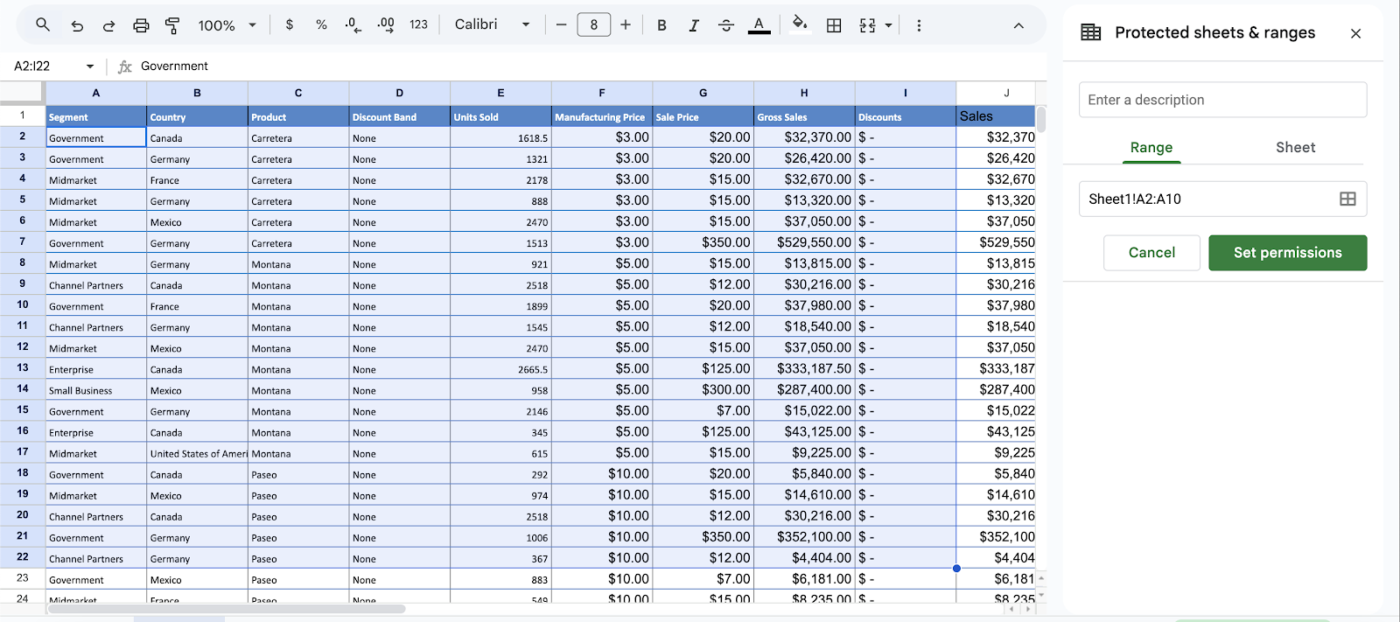Screen dimensions: 1400x622
Task: Click the $333,187 sales cell
Action: [x=996, y=369]
